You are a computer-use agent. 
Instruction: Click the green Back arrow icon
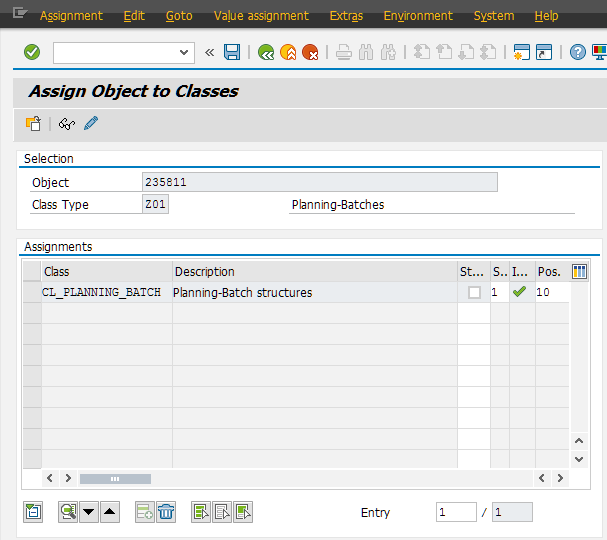pyautogui.click(x=265, y=52)
